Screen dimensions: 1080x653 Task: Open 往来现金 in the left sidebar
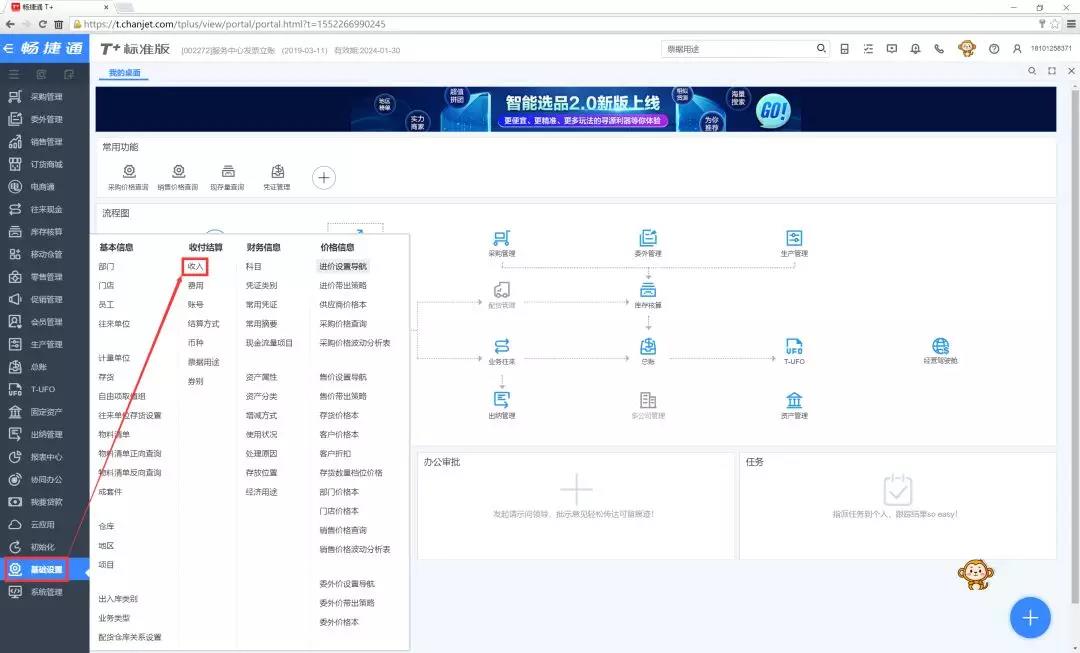pyautogui.click(x=45, y=209)
